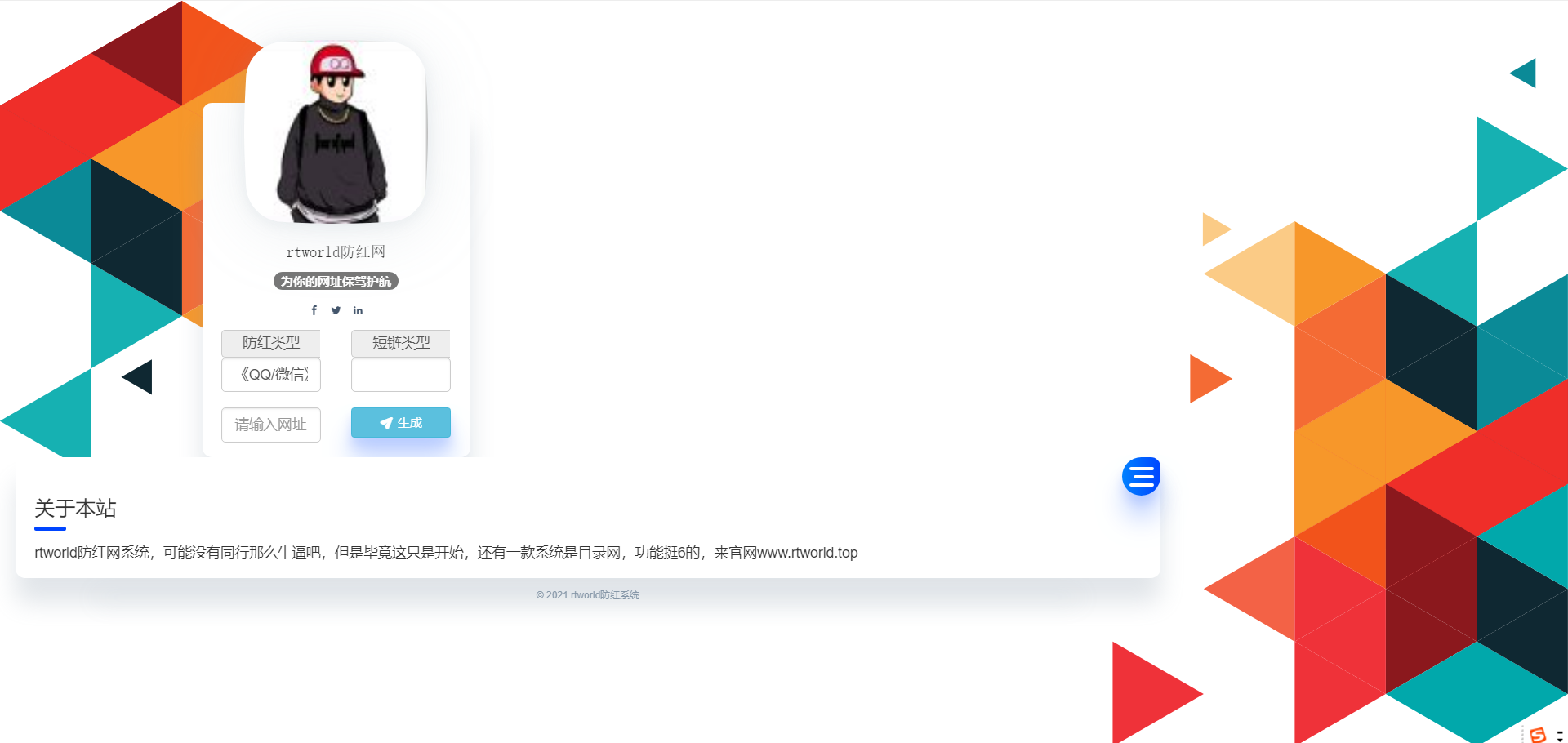This screenshot has height=743, width=1568.
Task: Click the LinkedIn icon in the card
Action: (358, 310)
